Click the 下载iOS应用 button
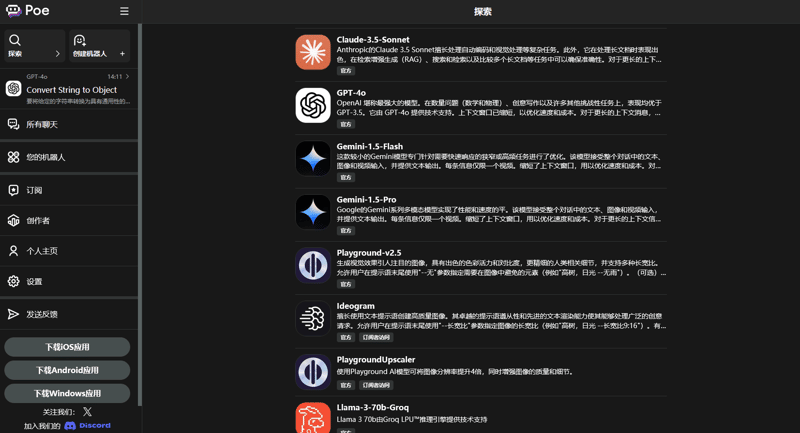Screen dimensions: 800x433 (67, 347)
